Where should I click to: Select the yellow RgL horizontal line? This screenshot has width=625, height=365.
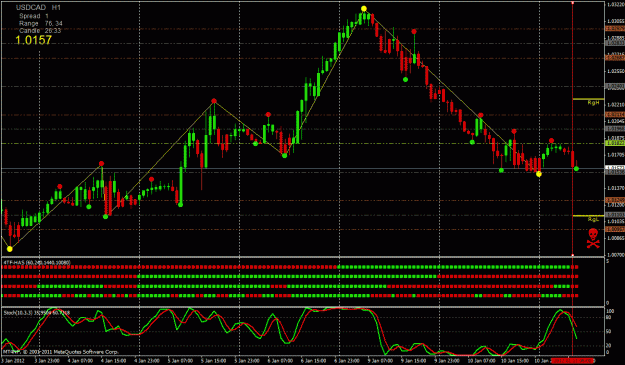[588, 216]
